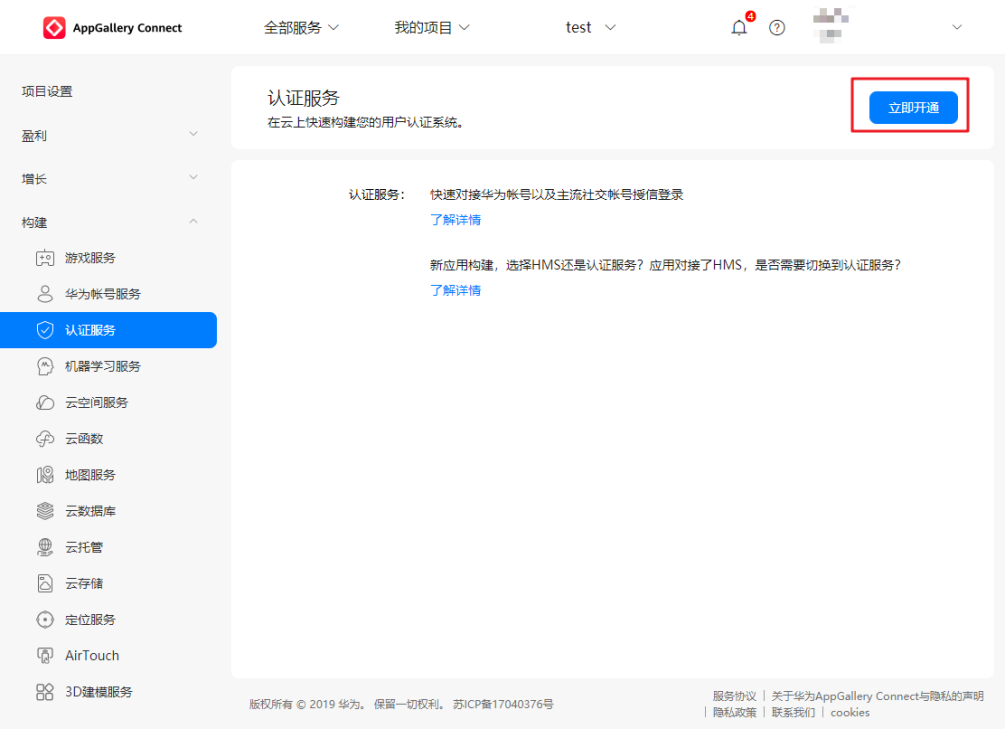Open 了解详情 link under 快速对接华为帐号
The image size is (1005, 729).
[455, 220]
